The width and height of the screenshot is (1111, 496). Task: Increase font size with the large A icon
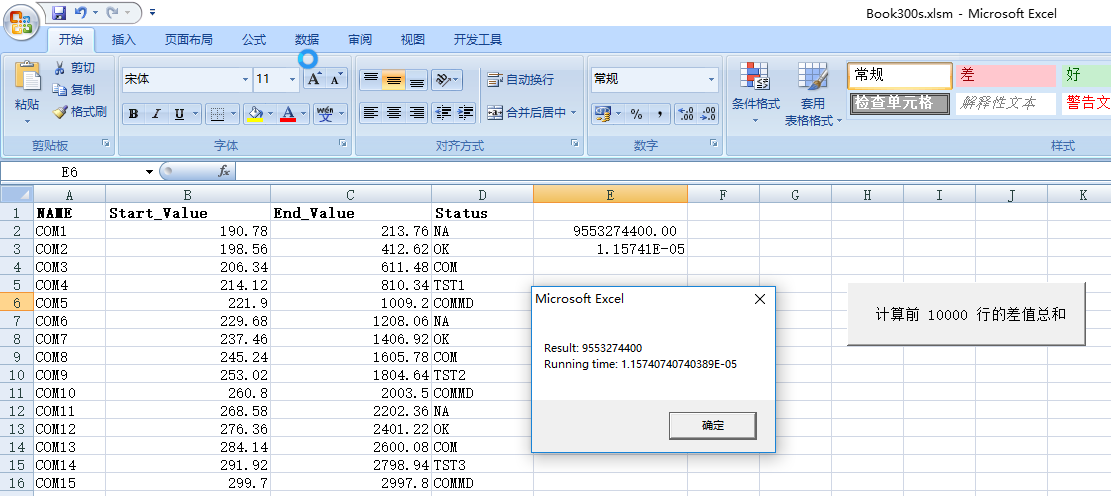tap(314, 79)
